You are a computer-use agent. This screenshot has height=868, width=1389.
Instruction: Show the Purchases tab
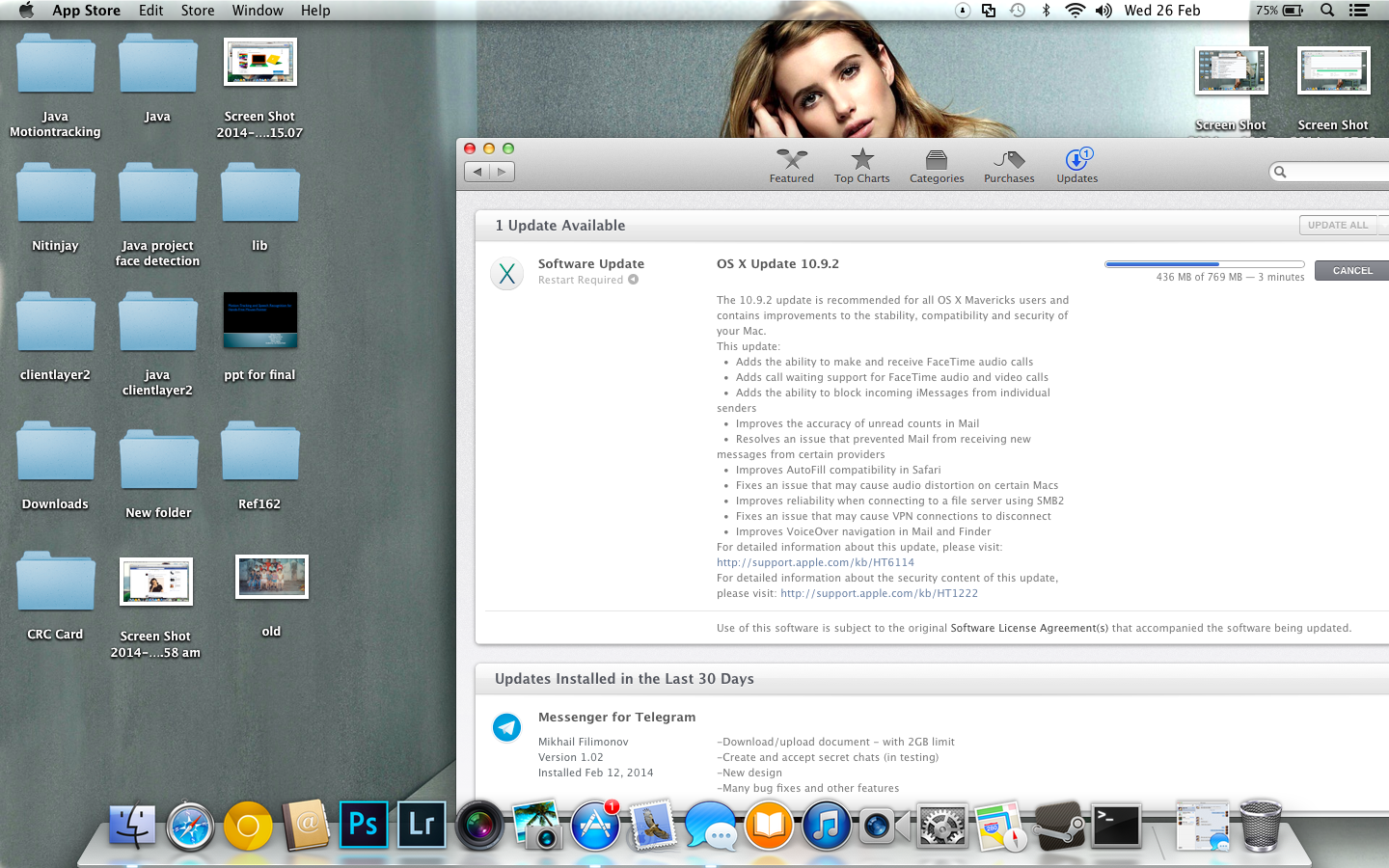click(x=1009, y=165)
